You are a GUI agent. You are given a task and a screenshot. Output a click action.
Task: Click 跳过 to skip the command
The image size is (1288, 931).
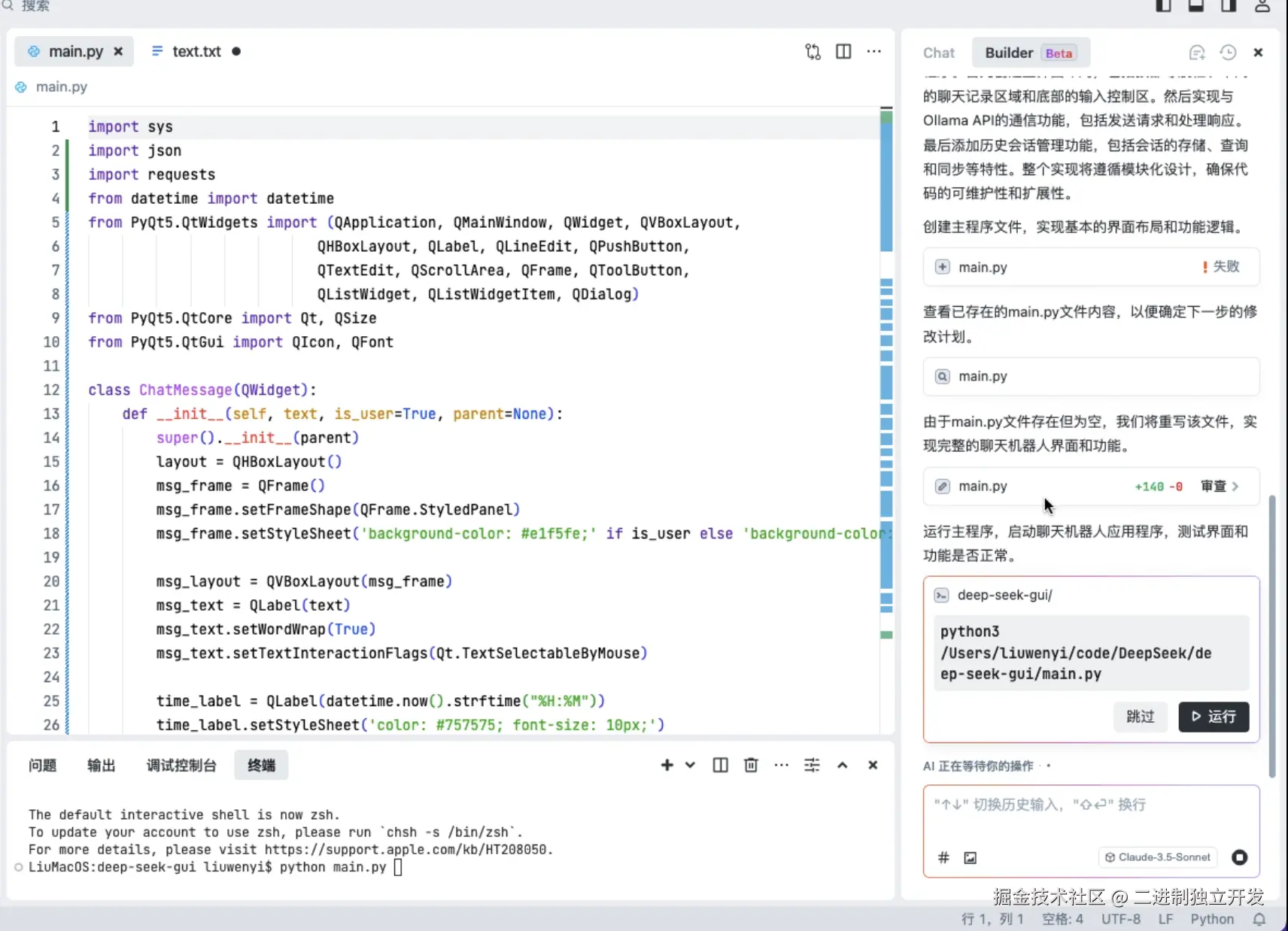pyautogui.click(x=1141, y=717)
